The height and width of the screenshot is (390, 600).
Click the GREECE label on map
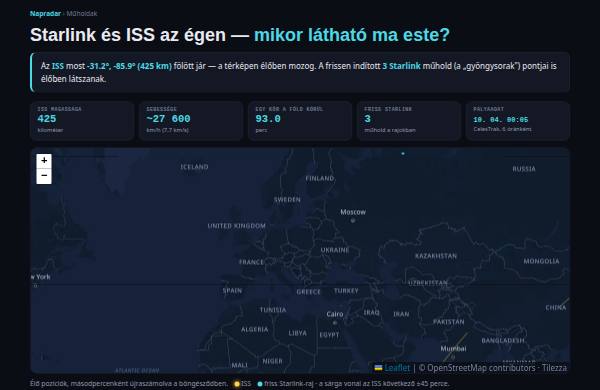point(308,292)
